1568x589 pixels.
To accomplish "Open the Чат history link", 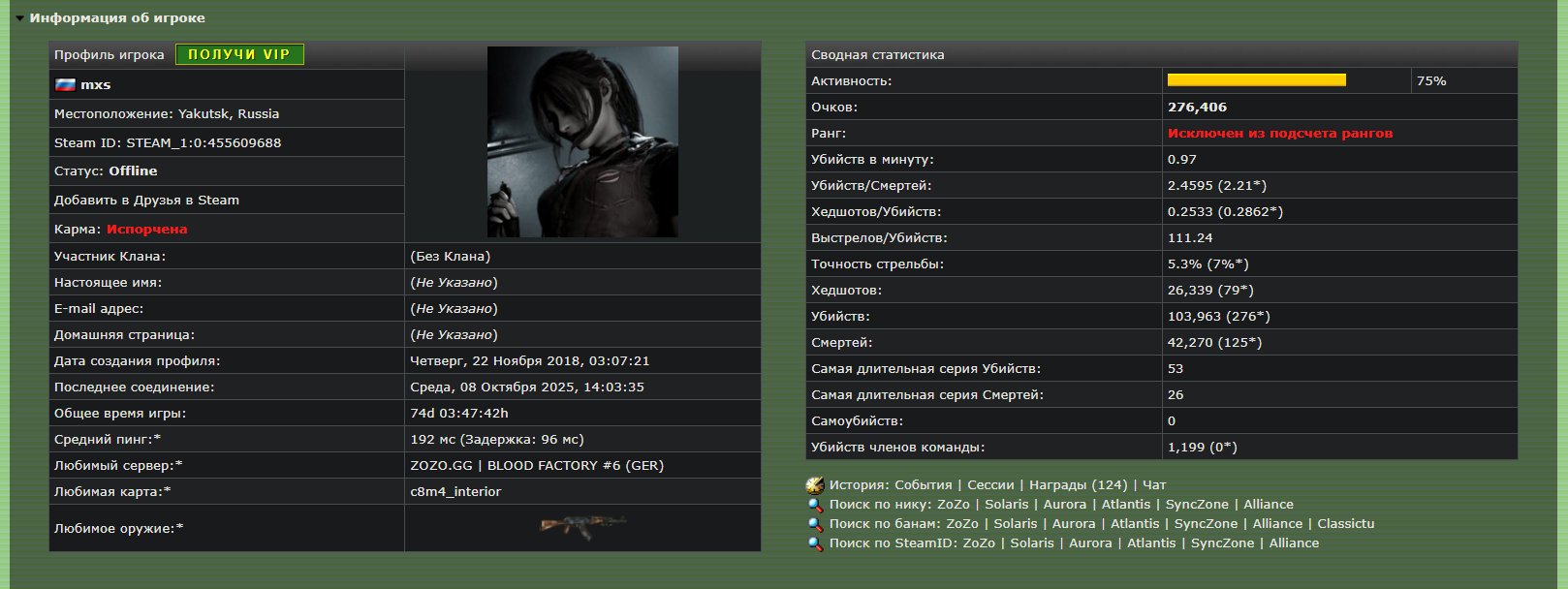I will (x=1154, y=485).
